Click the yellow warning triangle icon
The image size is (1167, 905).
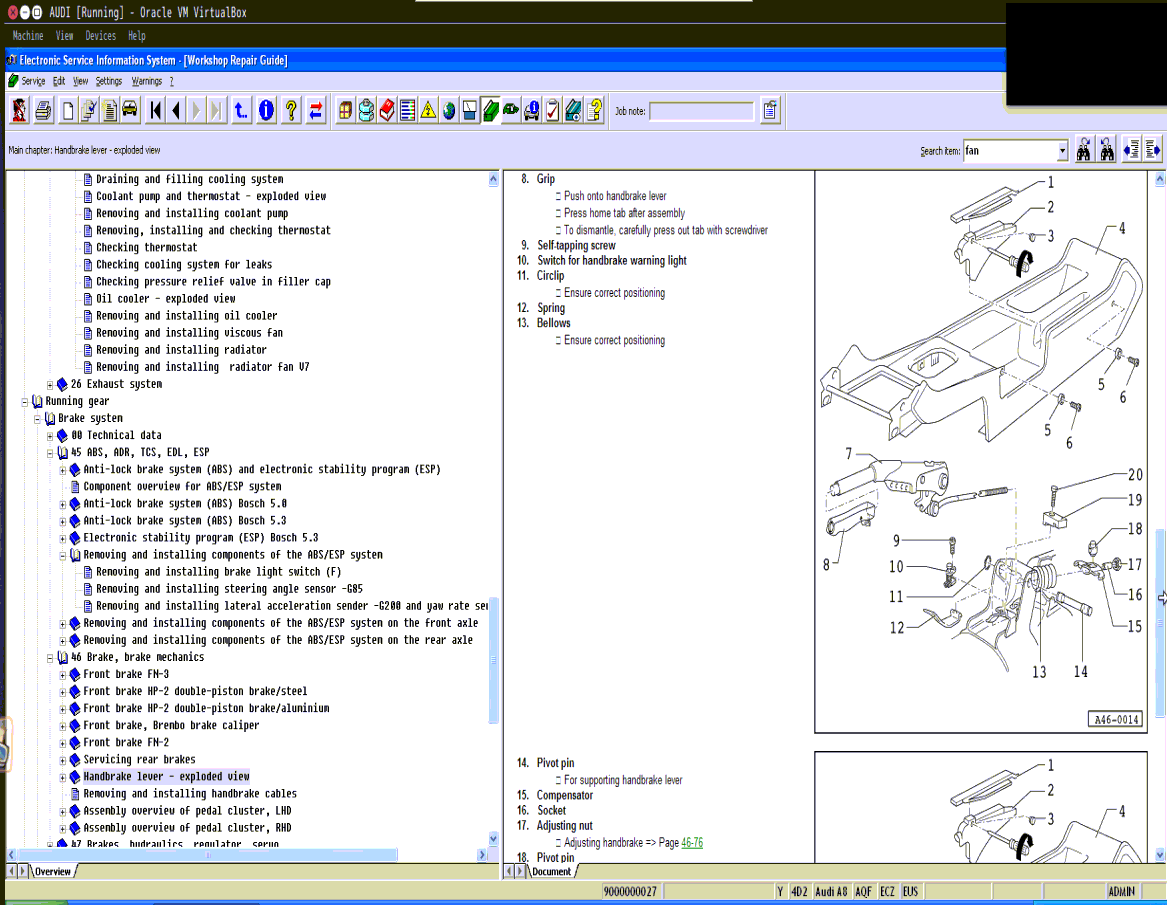point(428,111)
